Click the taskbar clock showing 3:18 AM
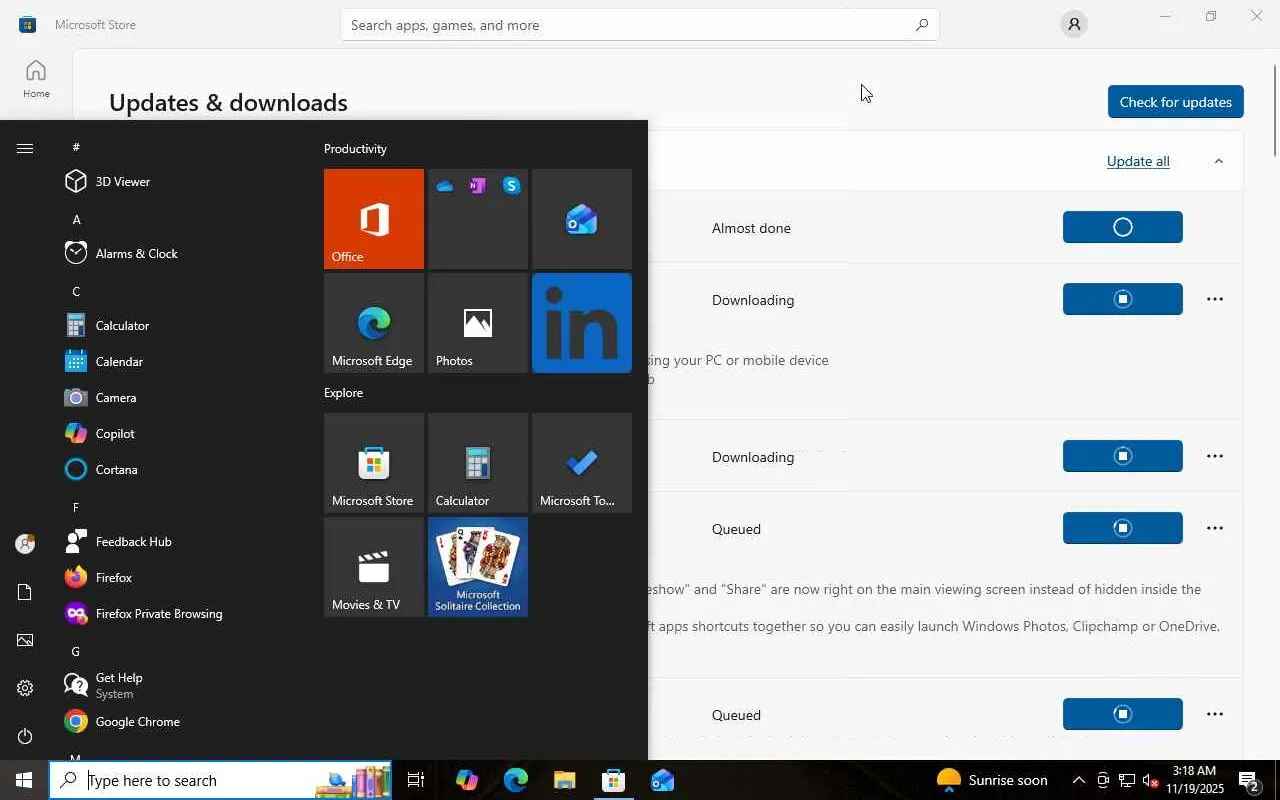Viewport: 1280px width, 800px height. pyautogui.click(x=1193, y=780)
